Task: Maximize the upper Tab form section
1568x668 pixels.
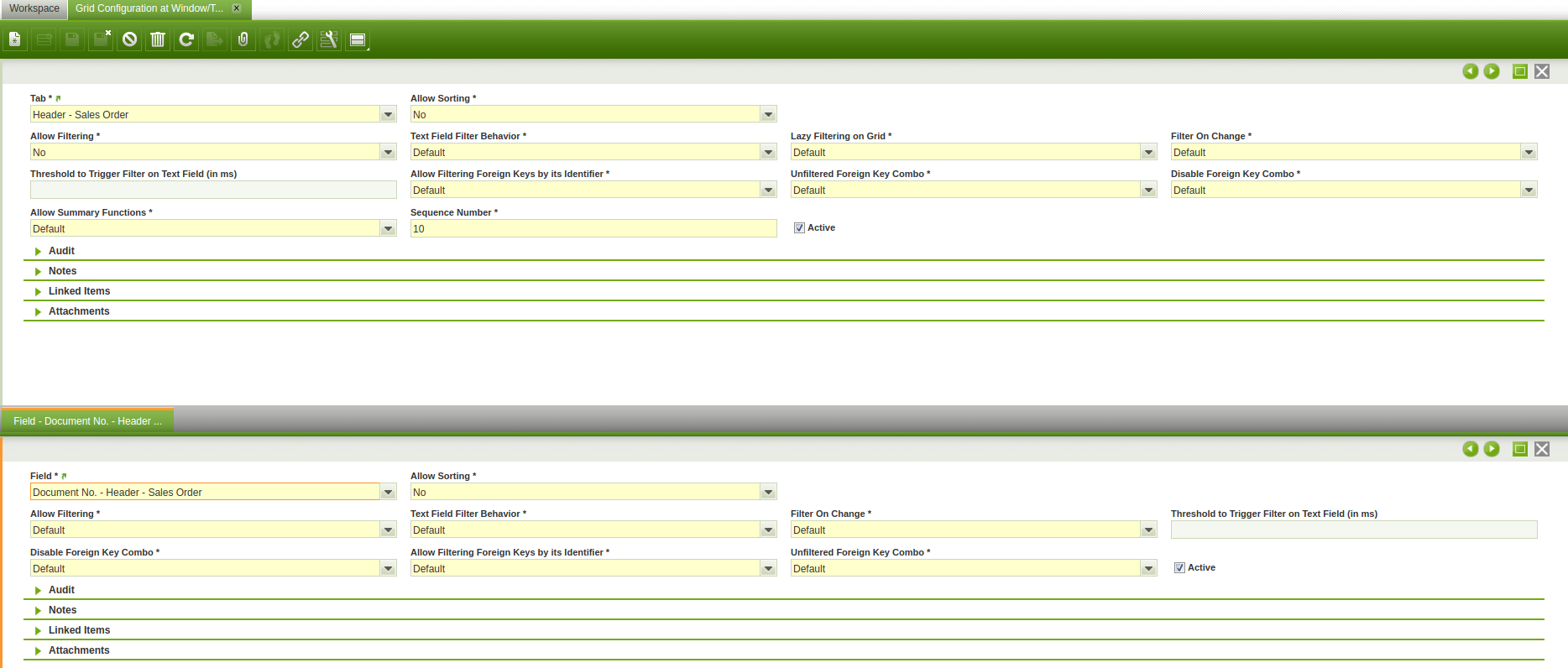Action: click(x=1520, y=71)
